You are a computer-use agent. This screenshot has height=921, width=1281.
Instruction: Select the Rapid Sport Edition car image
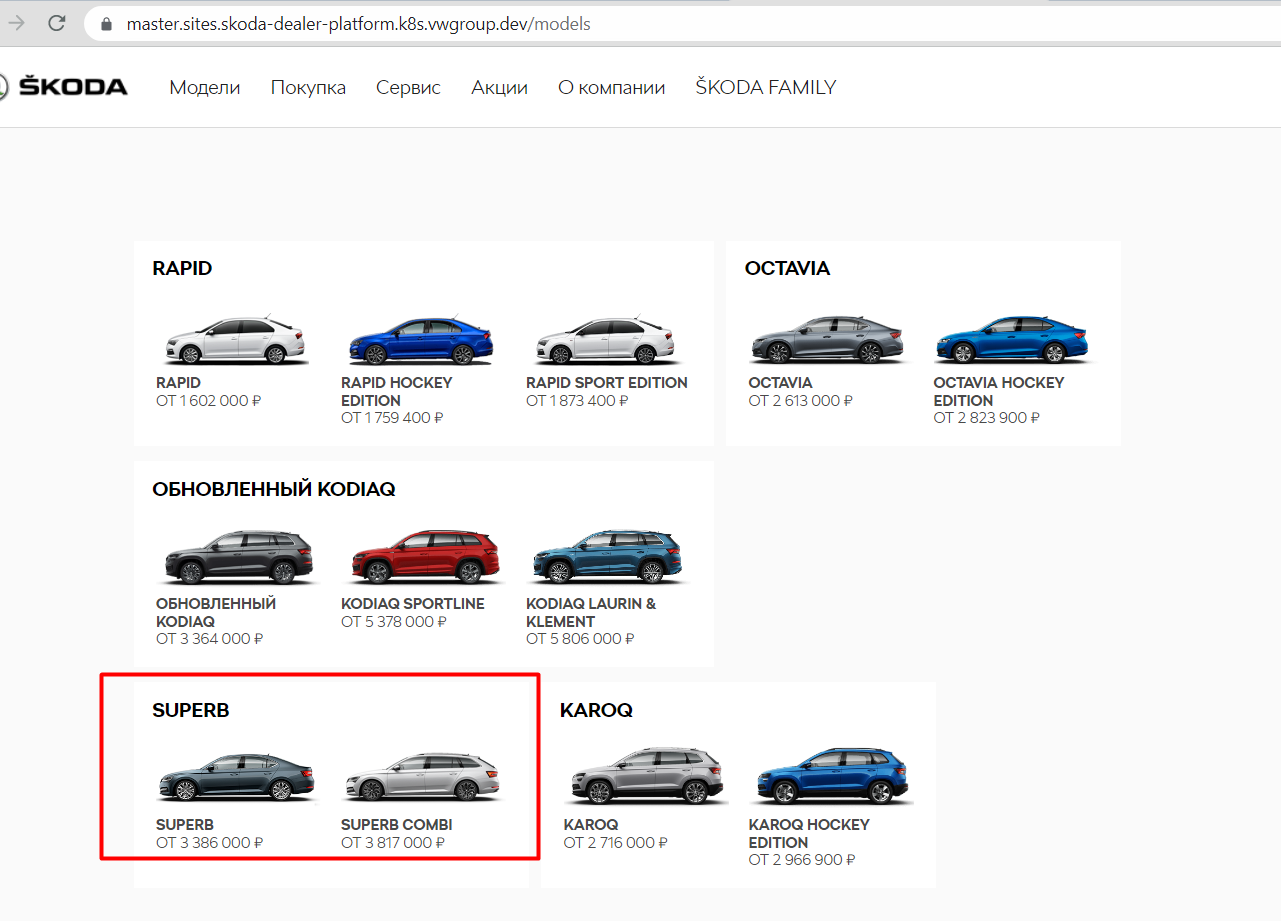606,341
